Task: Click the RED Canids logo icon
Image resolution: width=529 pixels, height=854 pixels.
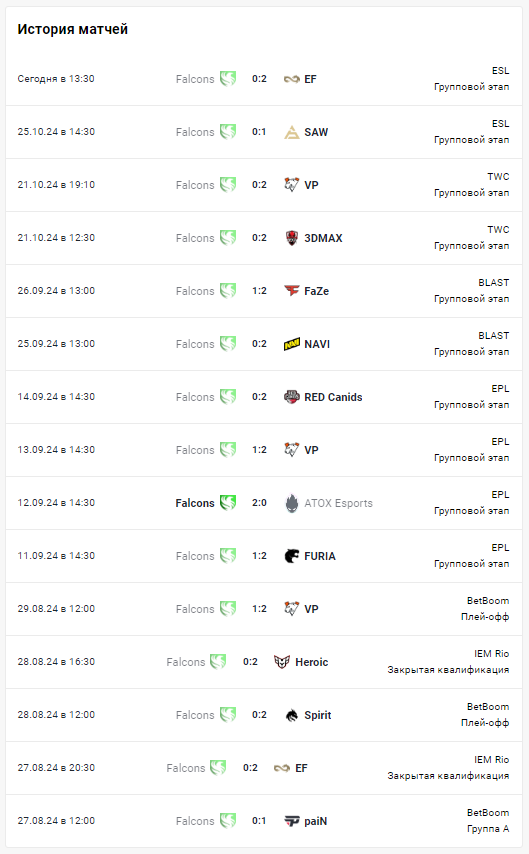Action: [291, 397]
